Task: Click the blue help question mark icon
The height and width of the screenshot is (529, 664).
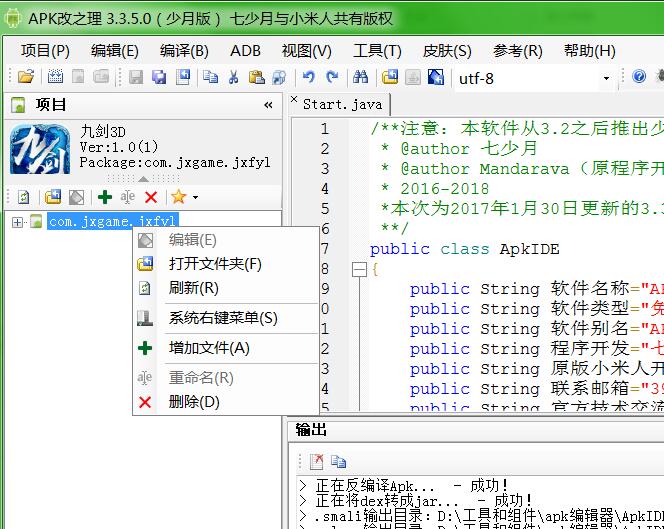Action: 639,77
